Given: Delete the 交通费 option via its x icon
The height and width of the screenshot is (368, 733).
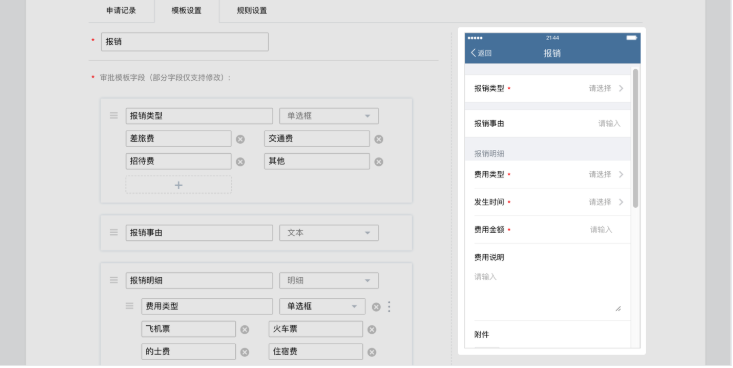Looking at the screenshot, I should pos(379,139).
